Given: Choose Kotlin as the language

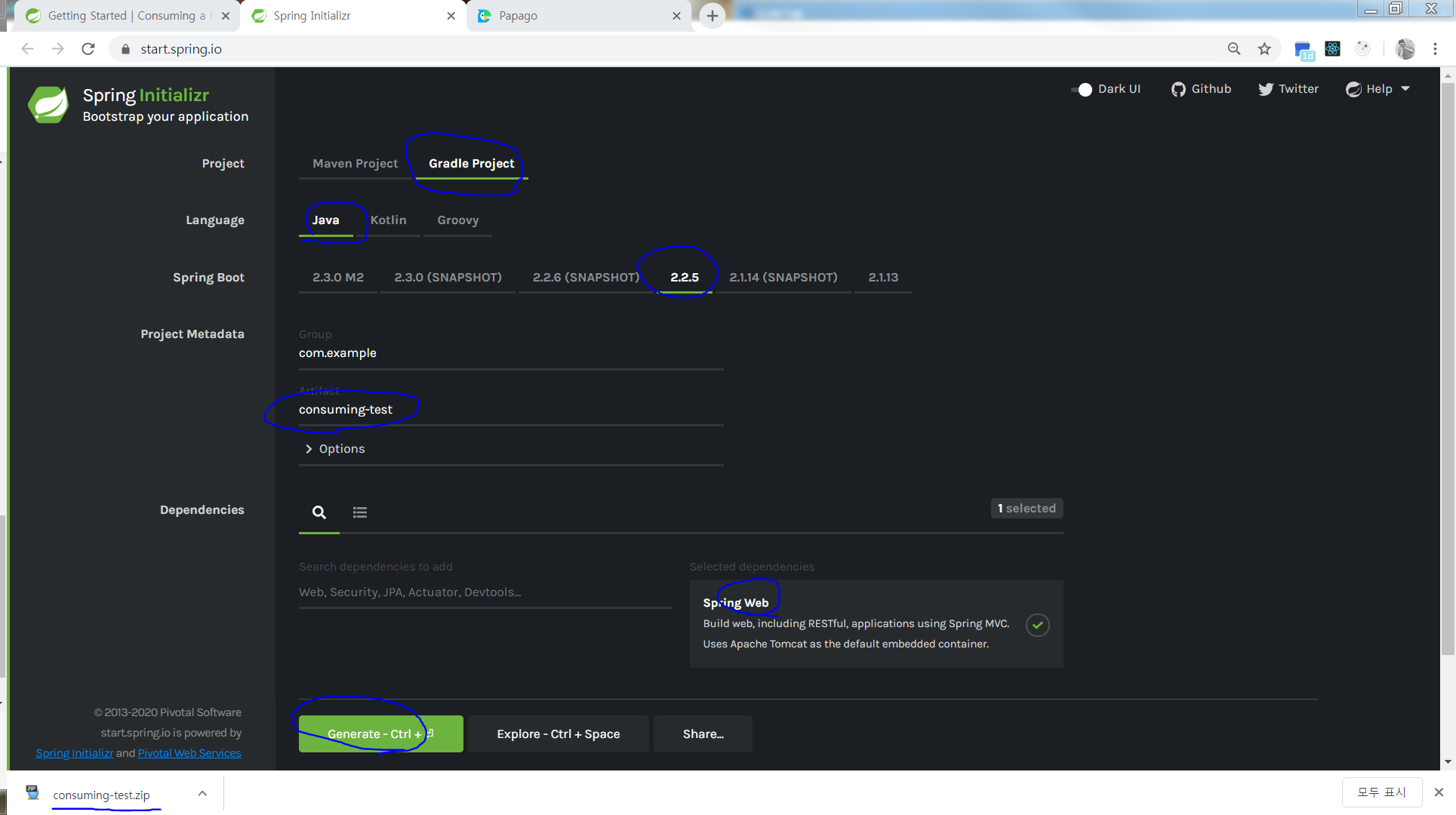Looking at the screenshot, I should 388,220.
